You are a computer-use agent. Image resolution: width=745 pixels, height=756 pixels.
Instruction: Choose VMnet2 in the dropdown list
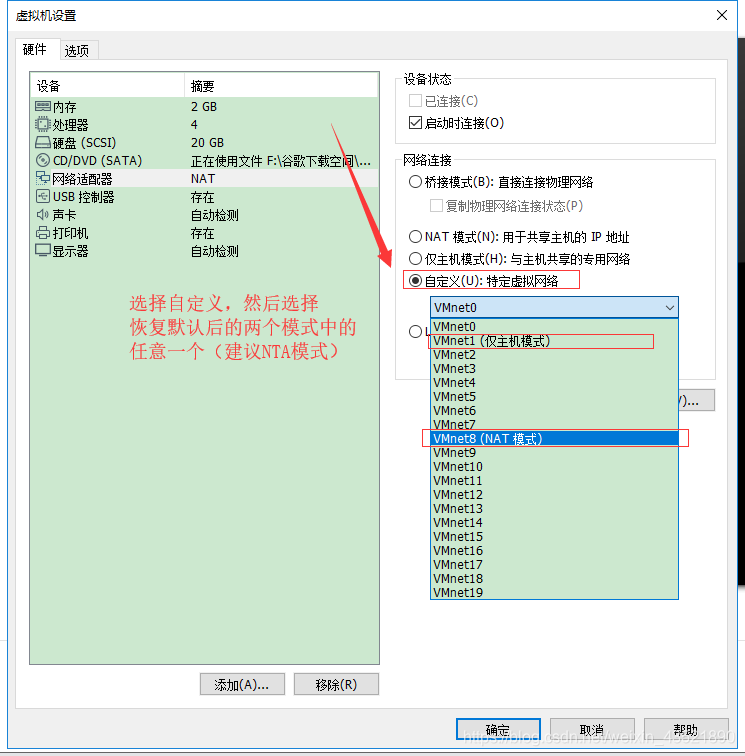[554, 355]
